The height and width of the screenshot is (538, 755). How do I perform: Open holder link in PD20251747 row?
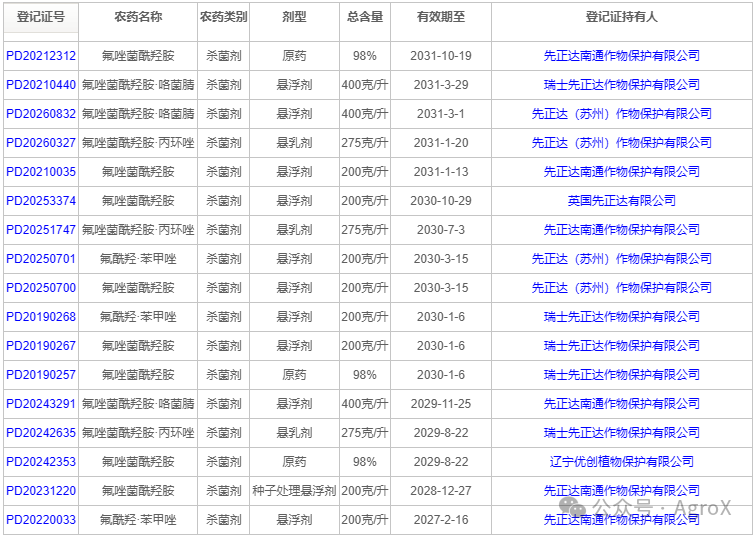tap(622, 230)
